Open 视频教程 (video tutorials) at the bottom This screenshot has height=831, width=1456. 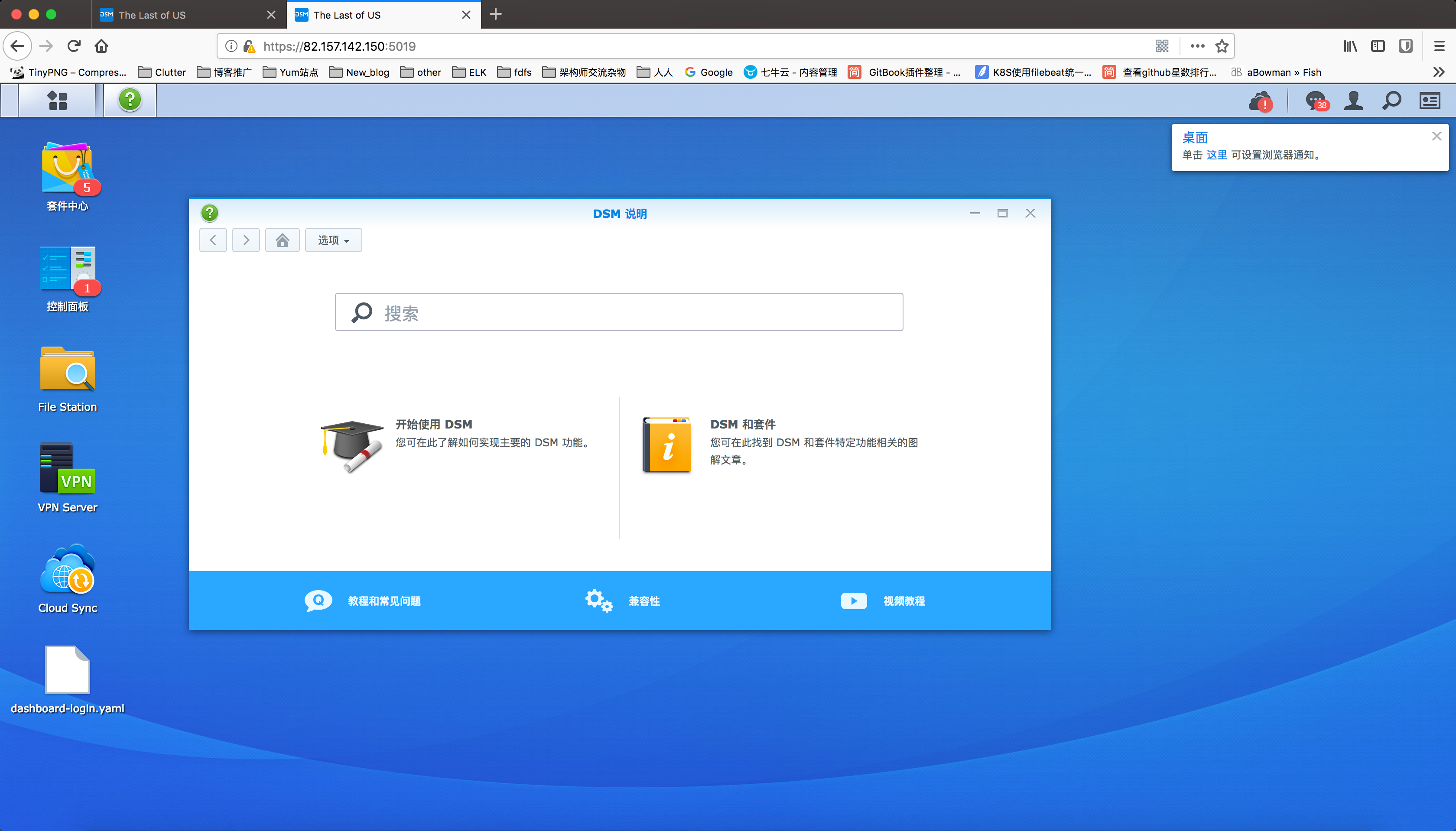[x=903, y=601]
